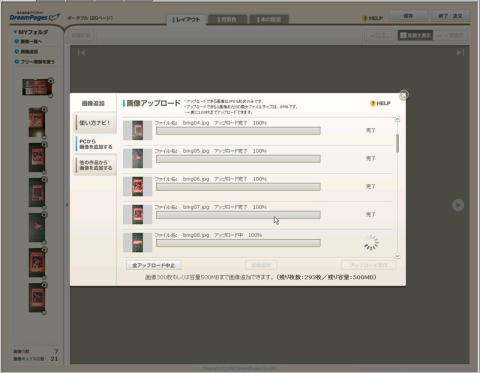Jump to the last page arrow icon
This screenshot has width=480, height=373.
(460, 52)
